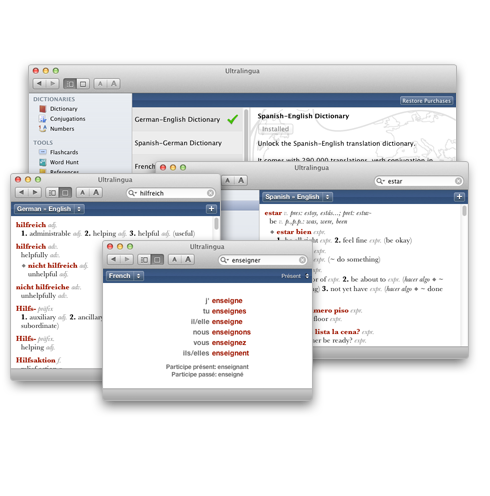Image resolution: width=490 pixels, height=496 pixels.
Task: Click the Dictionary sidebar icon
Action: [42, 109]
